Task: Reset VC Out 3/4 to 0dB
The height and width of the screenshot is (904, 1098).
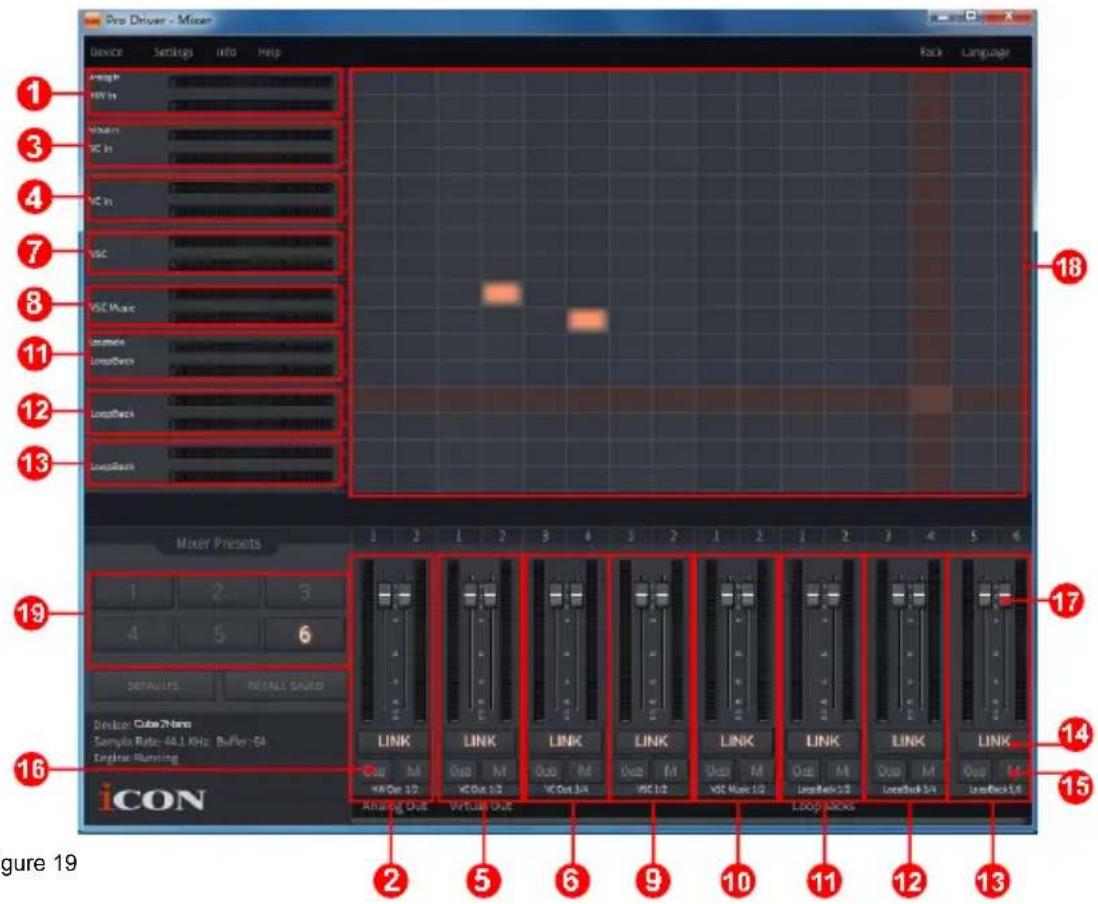Action: 546,771
